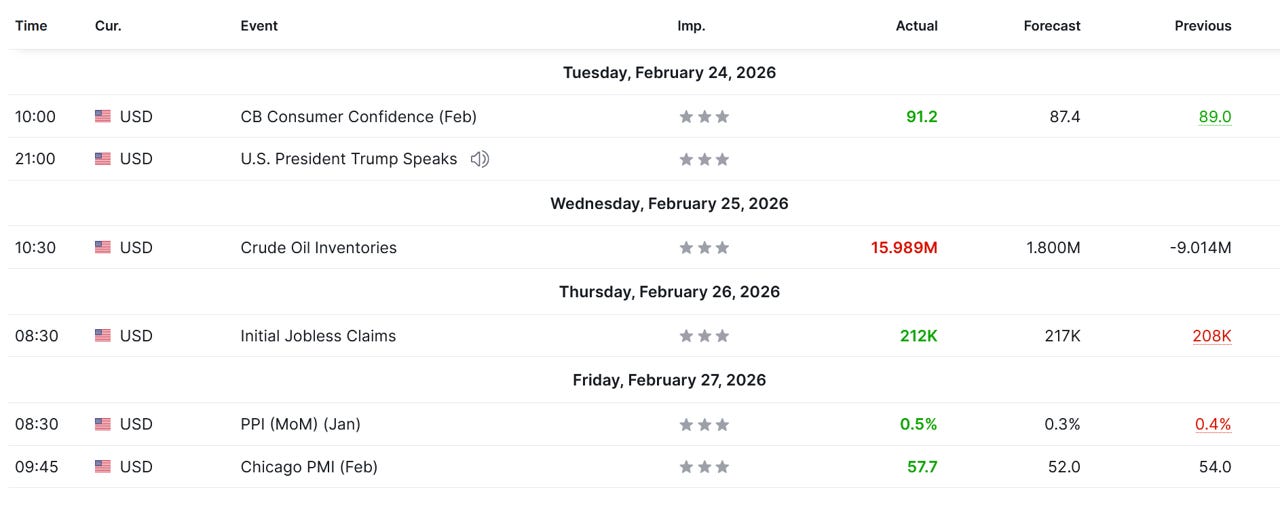
Task: Open the Chicago PMI (Feb) event
Action: coord(309,467)
